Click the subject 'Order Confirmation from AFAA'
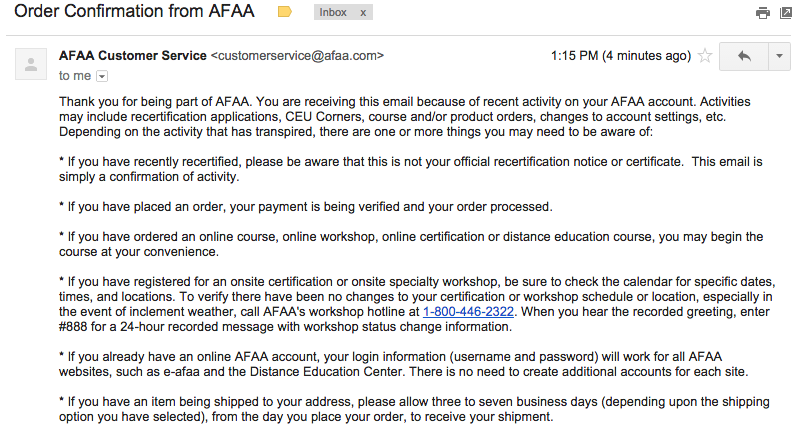 pos(135,13)
